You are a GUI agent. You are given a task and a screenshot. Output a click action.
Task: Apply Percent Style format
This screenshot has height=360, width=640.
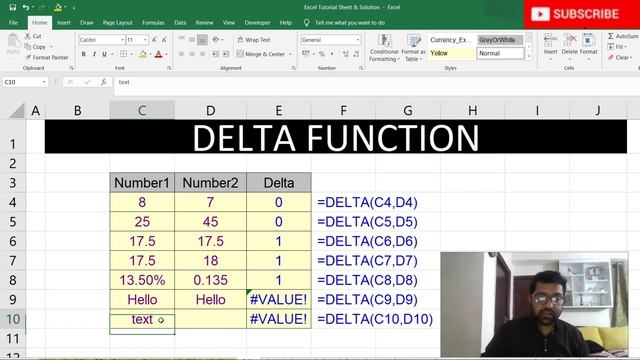click(x=322, y=54)
